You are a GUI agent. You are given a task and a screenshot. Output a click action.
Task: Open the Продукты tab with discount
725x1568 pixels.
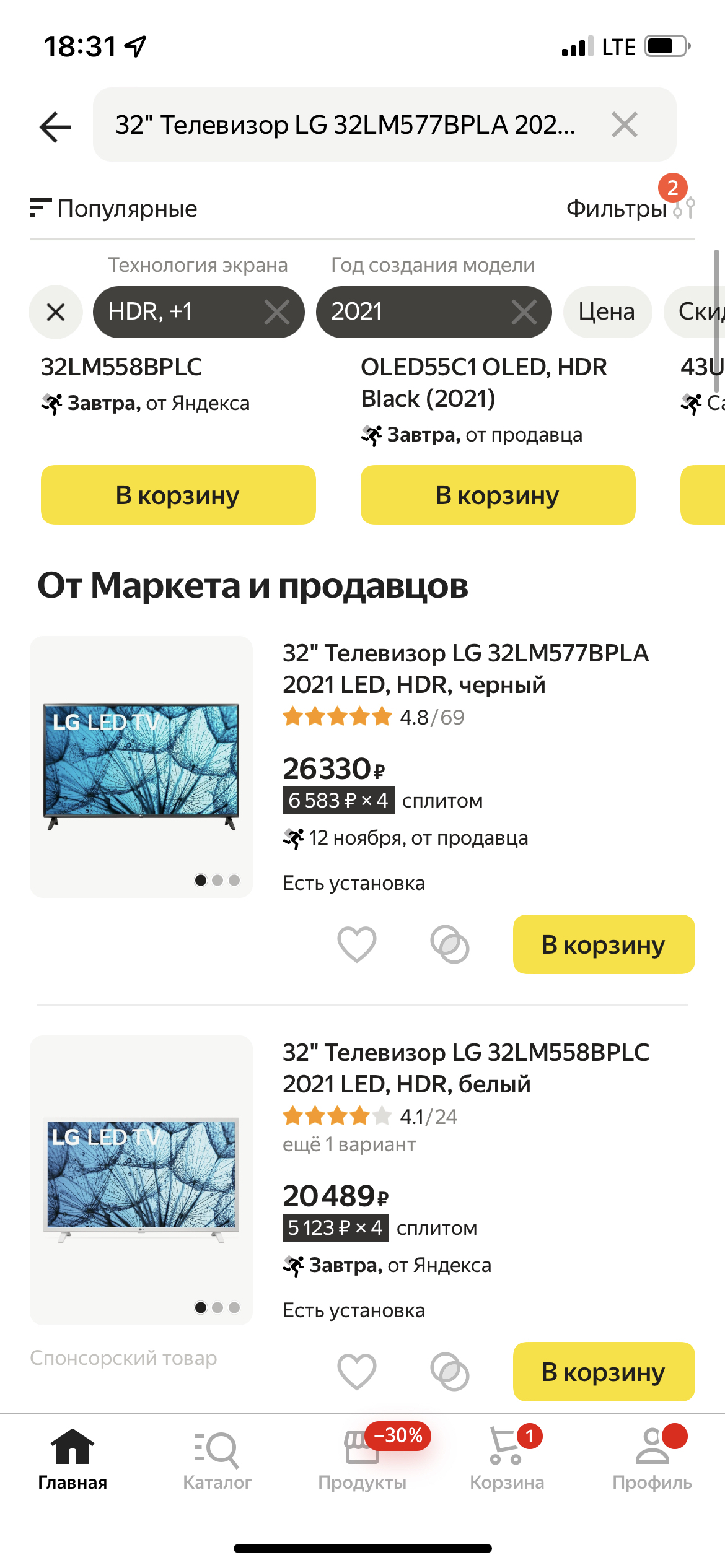(362, 1460)
